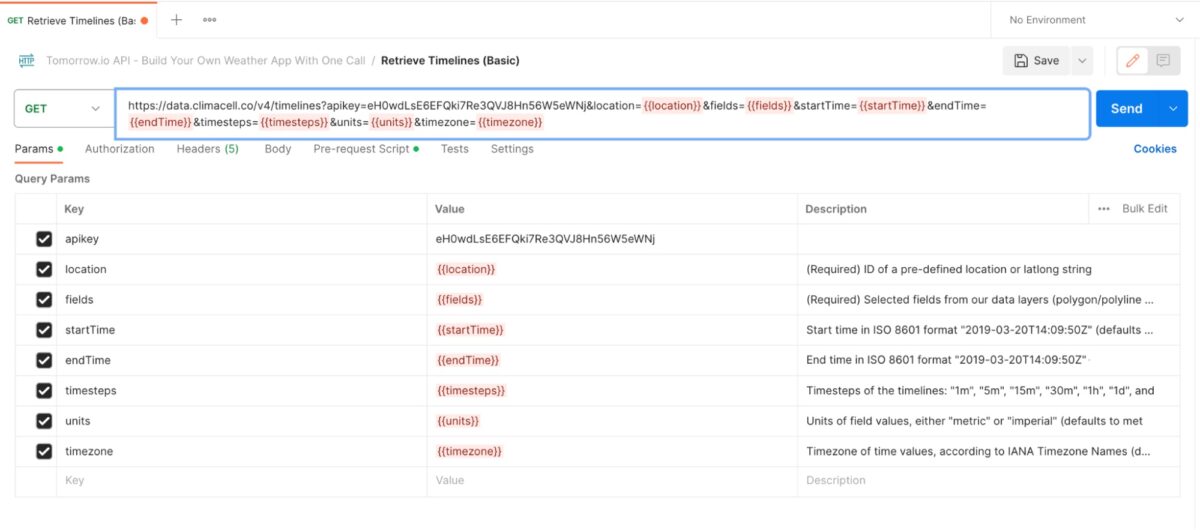Open a new tab with plus icon
Viewport: 1200px width, 530px height.
(x=177, y=20)
